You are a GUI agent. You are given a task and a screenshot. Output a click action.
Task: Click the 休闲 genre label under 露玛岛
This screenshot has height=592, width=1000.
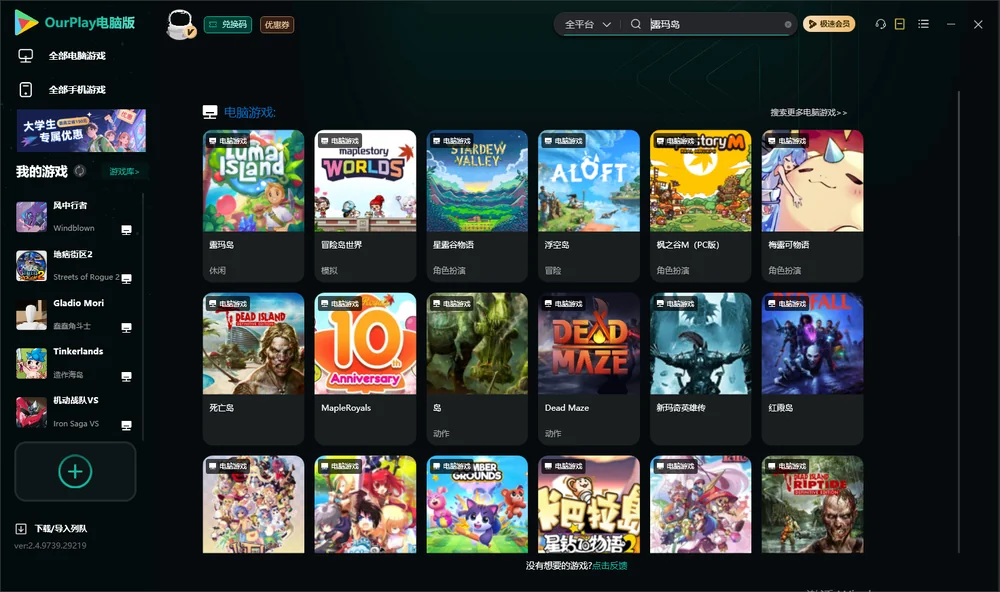(217, 270)
